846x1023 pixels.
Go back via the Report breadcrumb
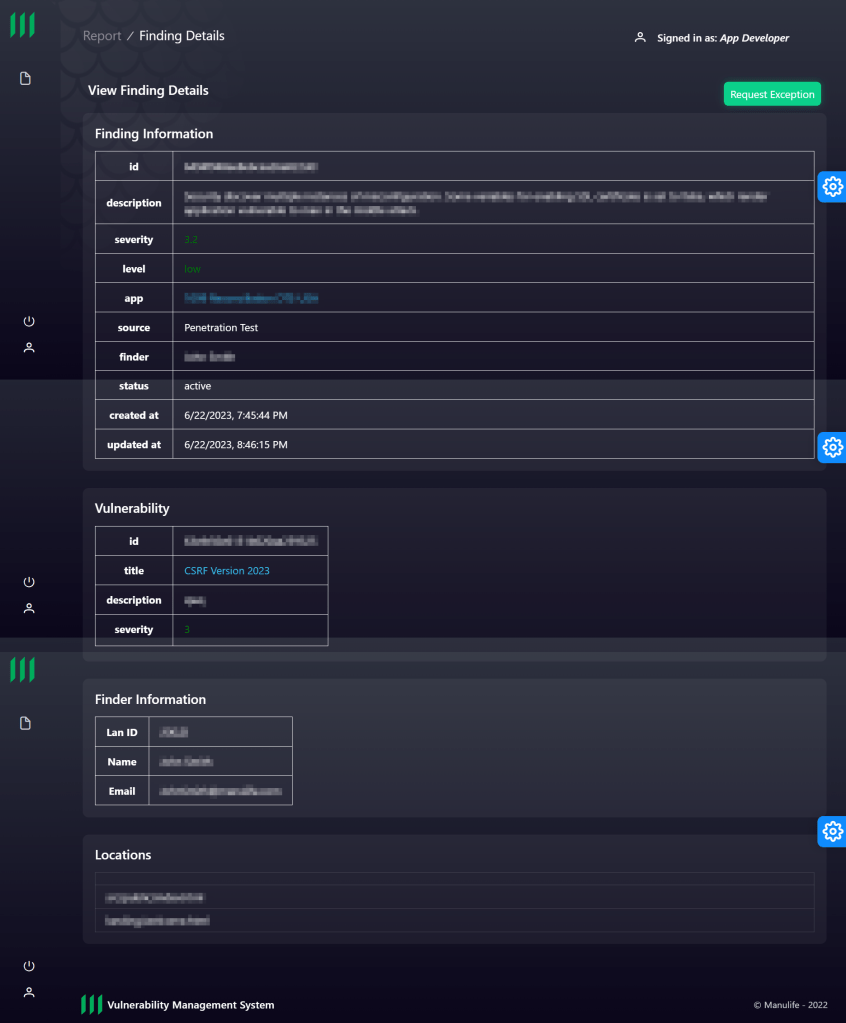(102, 36)
